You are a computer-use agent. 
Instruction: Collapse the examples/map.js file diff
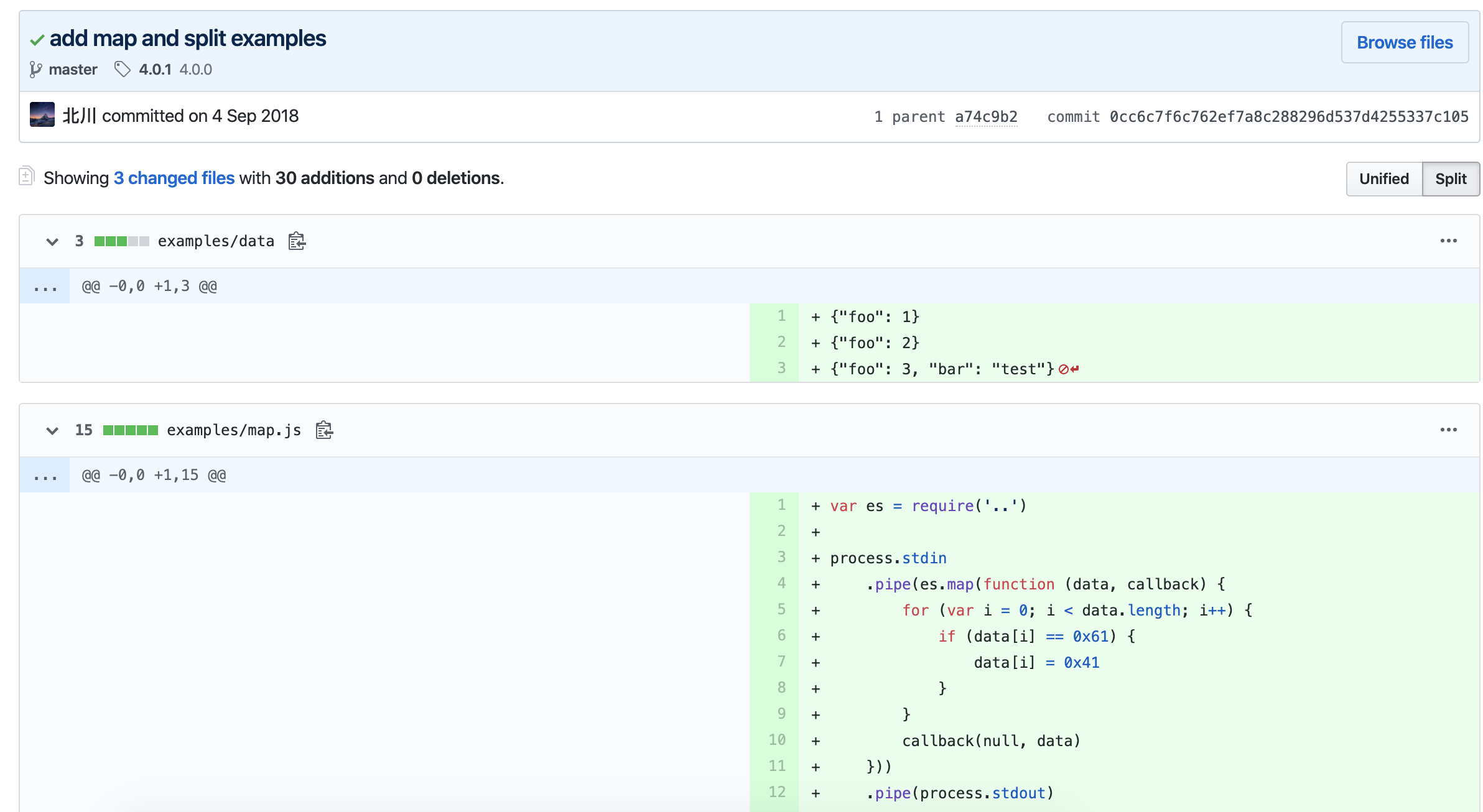[52, 430]
